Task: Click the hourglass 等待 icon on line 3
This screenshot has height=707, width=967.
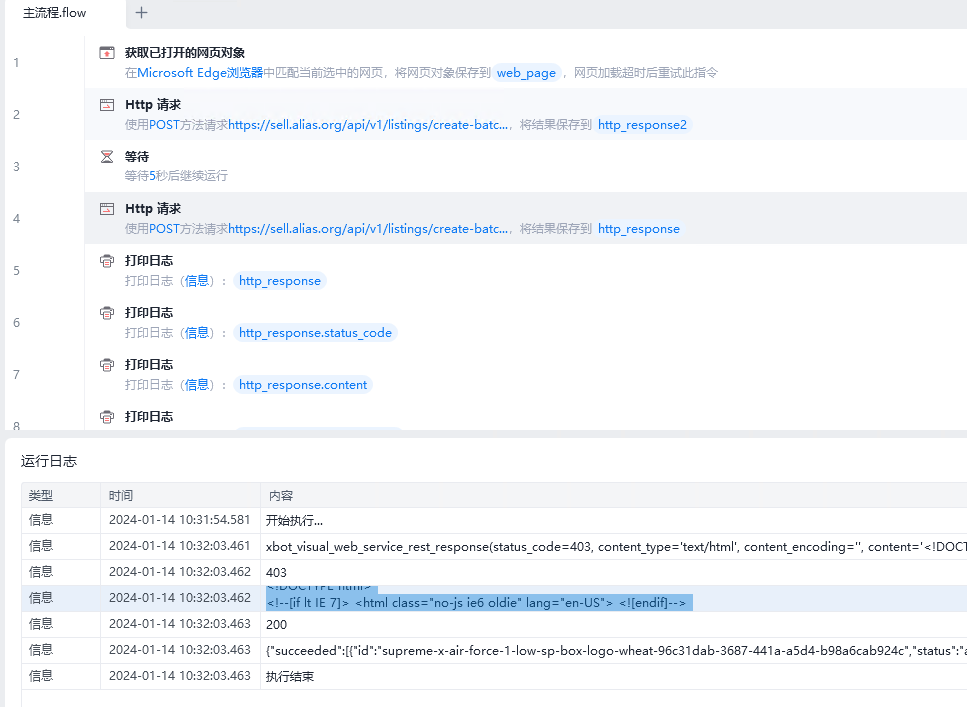Action: tap(107, 157)
